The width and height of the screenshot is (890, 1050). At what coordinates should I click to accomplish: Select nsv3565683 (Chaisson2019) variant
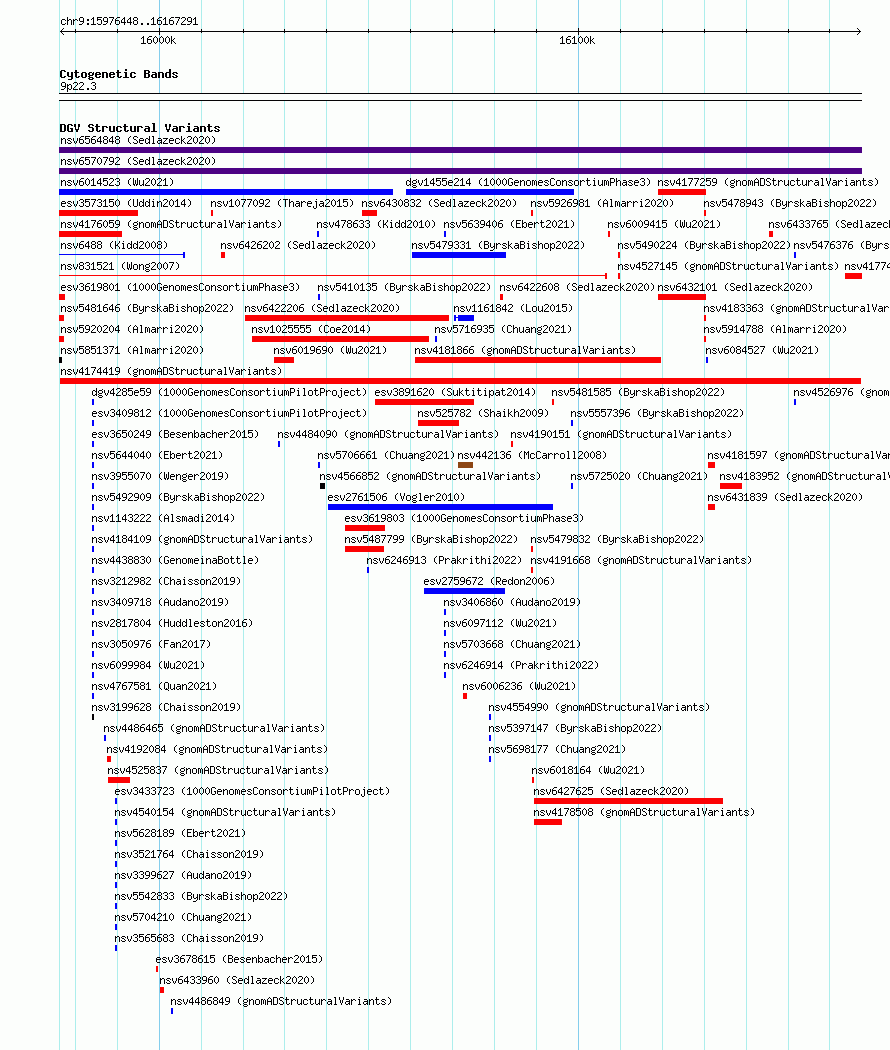pos(115,948)
